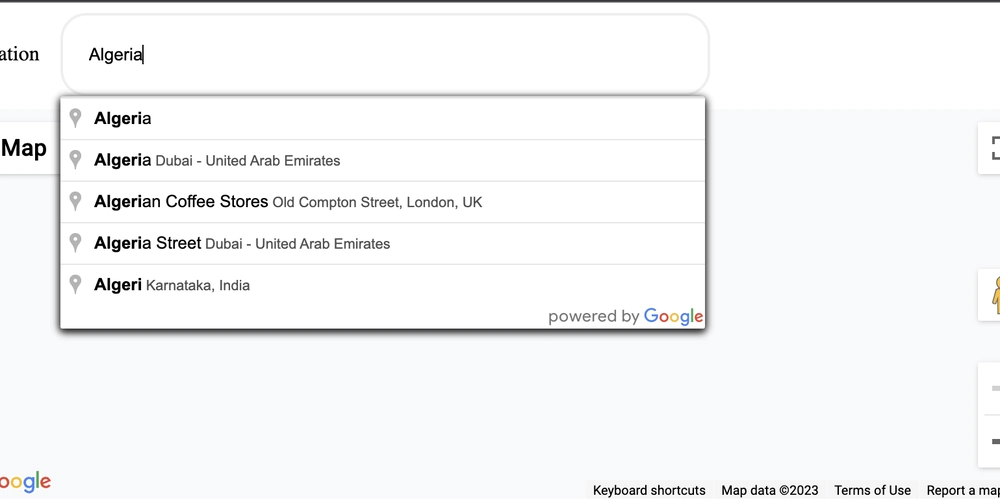This screenshot has width=1000, height=500.
Task: Choose Algeri Karnataka, India suggestion
Action: (x=383, y=285)
